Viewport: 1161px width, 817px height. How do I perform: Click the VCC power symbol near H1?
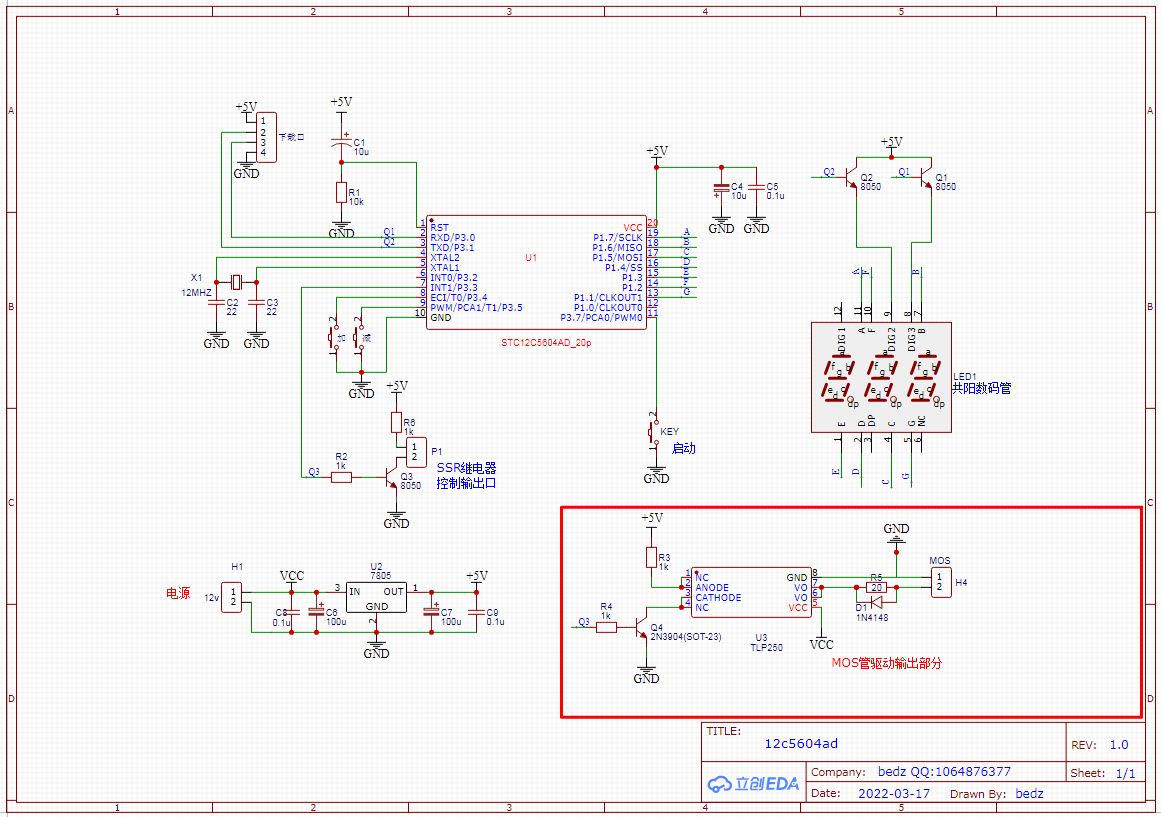pos(292,581)
